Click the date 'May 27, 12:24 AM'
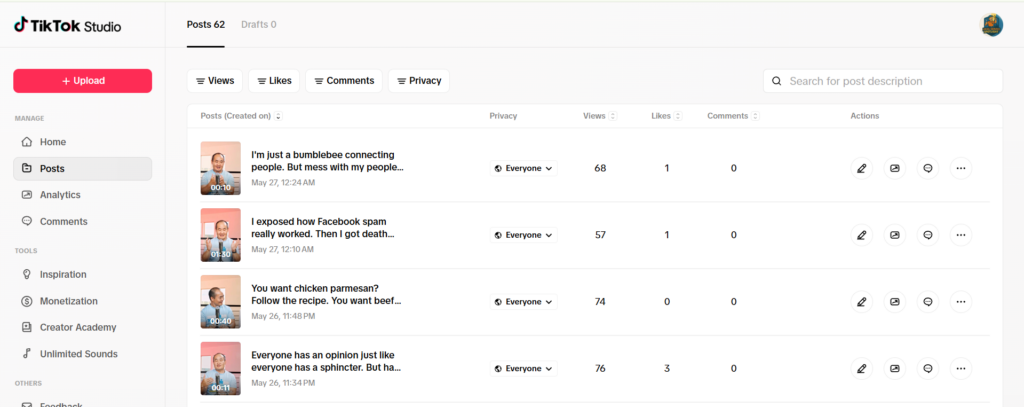This screenshot has width=1024, height=407. [283, 183]
